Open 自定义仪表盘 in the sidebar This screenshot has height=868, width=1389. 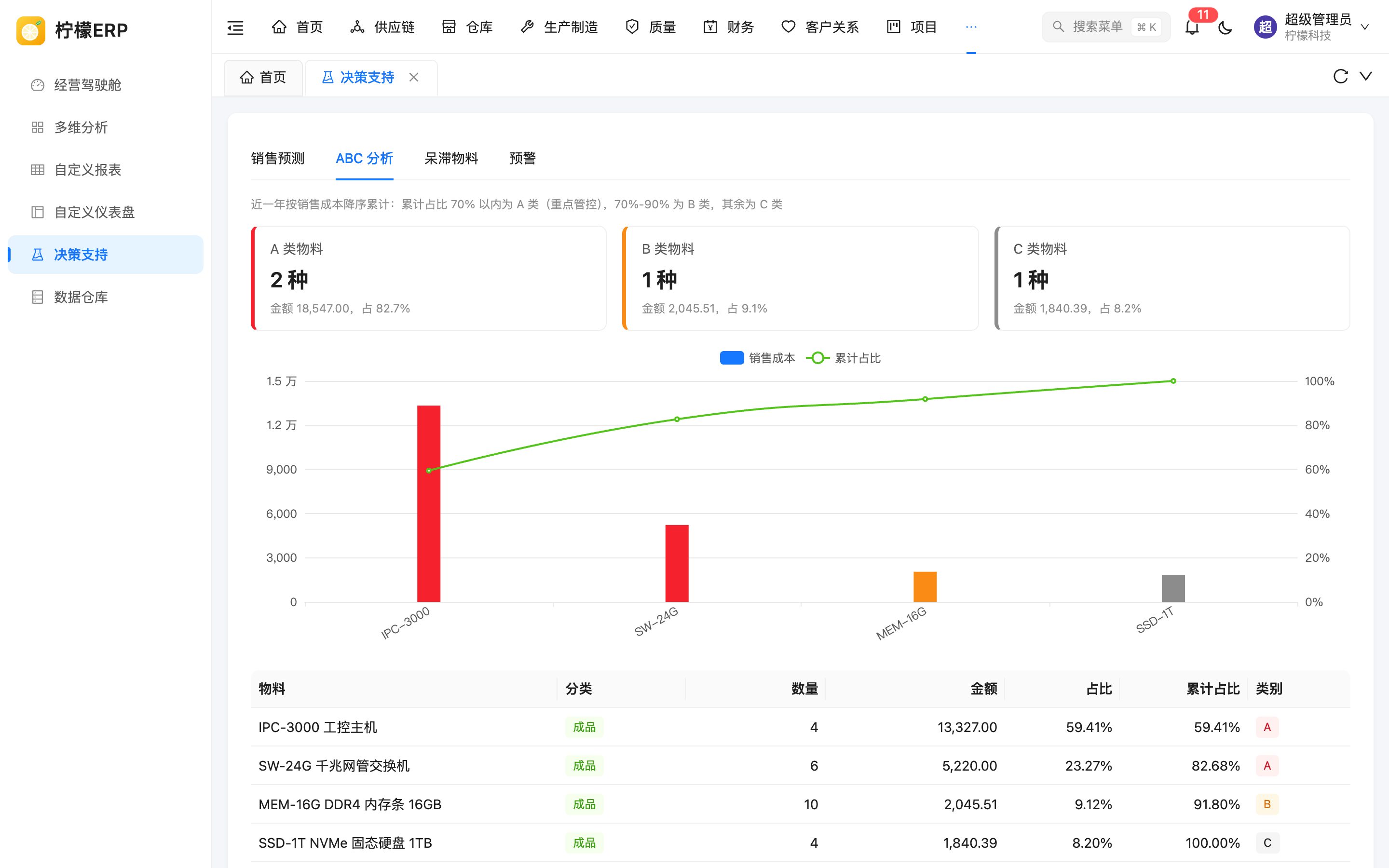click(x=106, y=212)
